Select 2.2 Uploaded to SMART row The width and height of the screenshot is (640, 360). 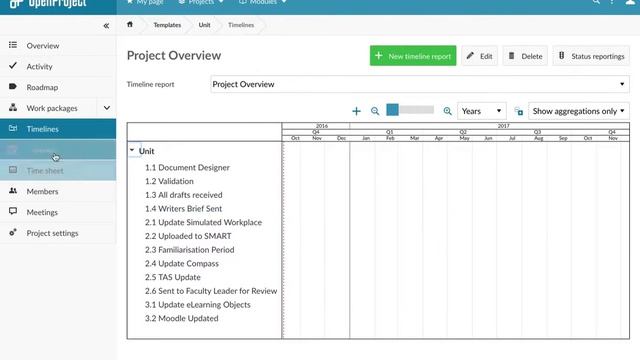click(x=188, y=236)
